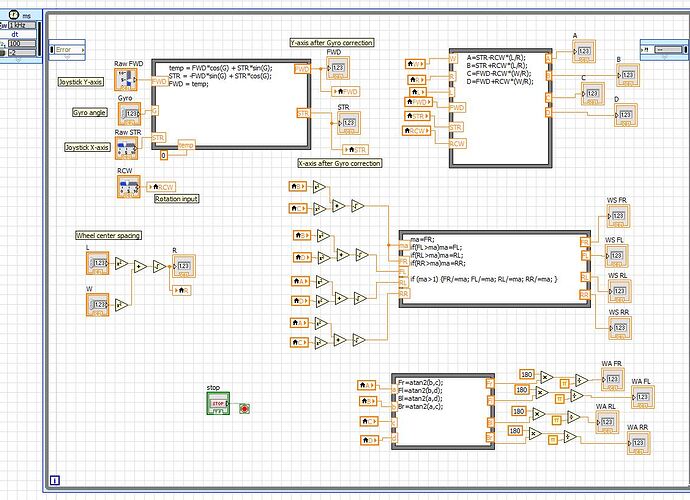Select the D indicator terminal

[x=626, y=115]
